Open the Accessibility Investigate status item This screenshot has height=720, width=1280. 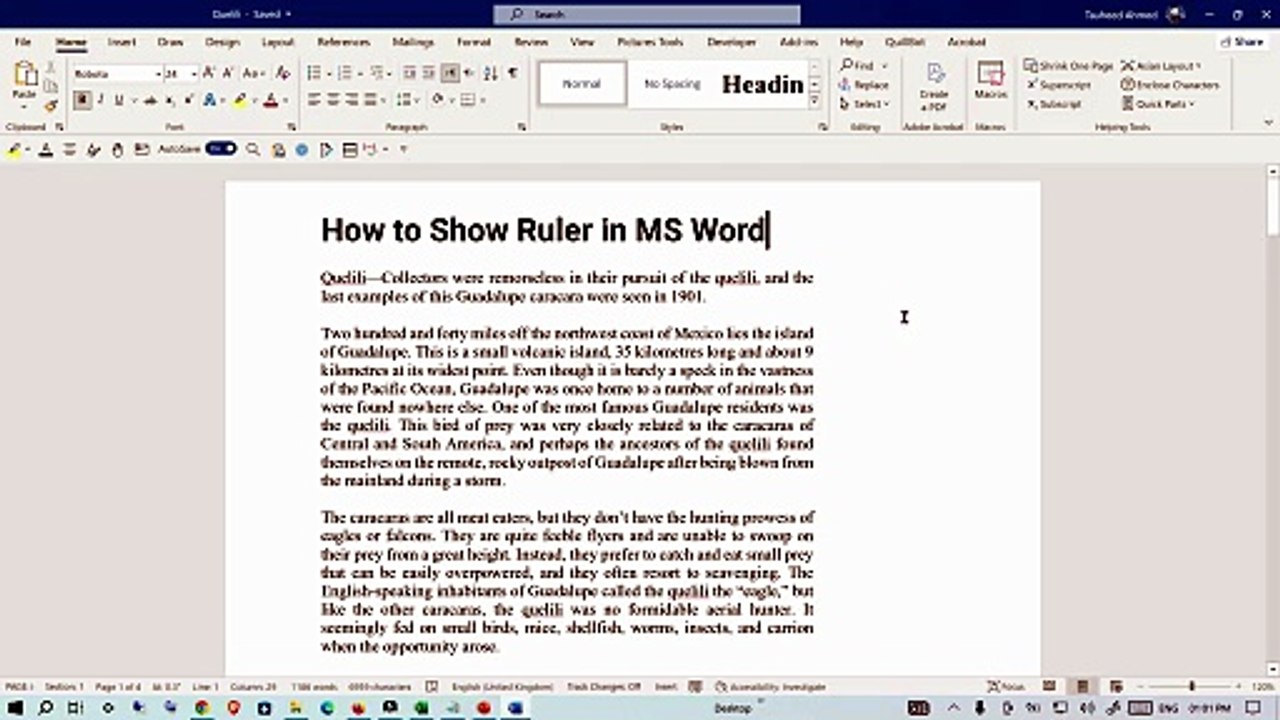(x=771, y=687)
